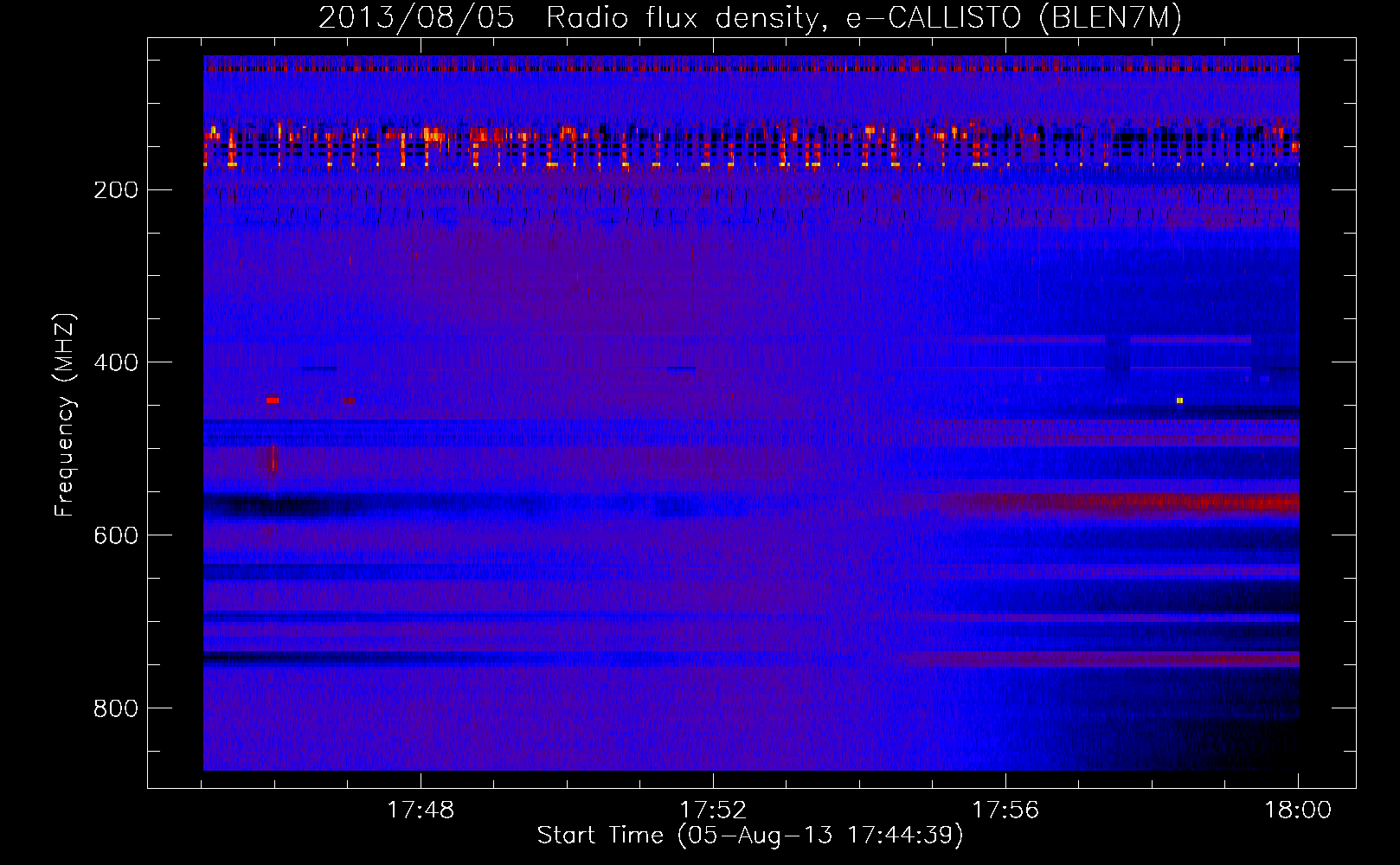Click the "Frequency (MHZ)" axis label
The image size is (1400, 865).
pos(65,415)
